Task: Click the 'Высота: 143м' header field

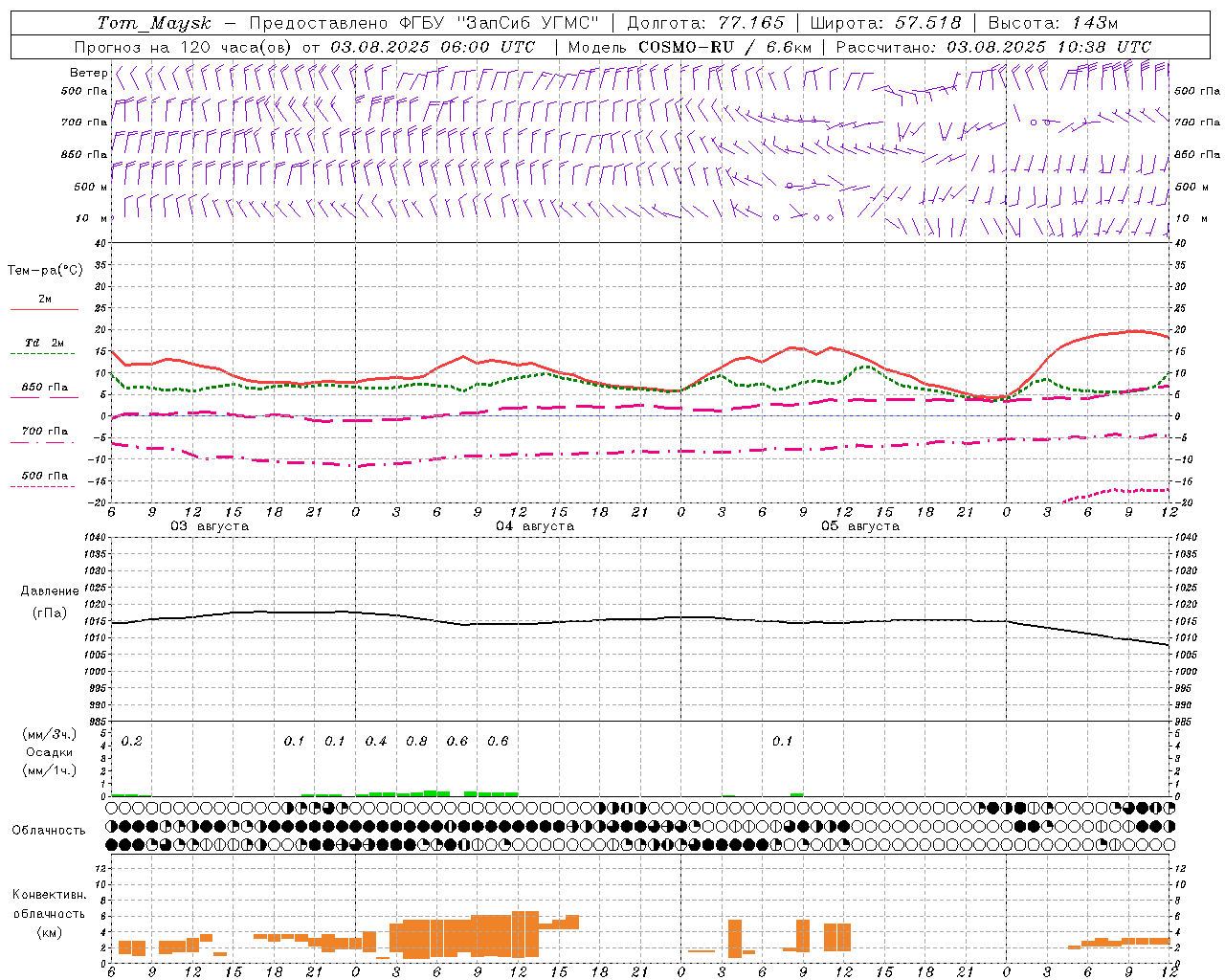Action: pyautogui.click(x=1054, y=23)
